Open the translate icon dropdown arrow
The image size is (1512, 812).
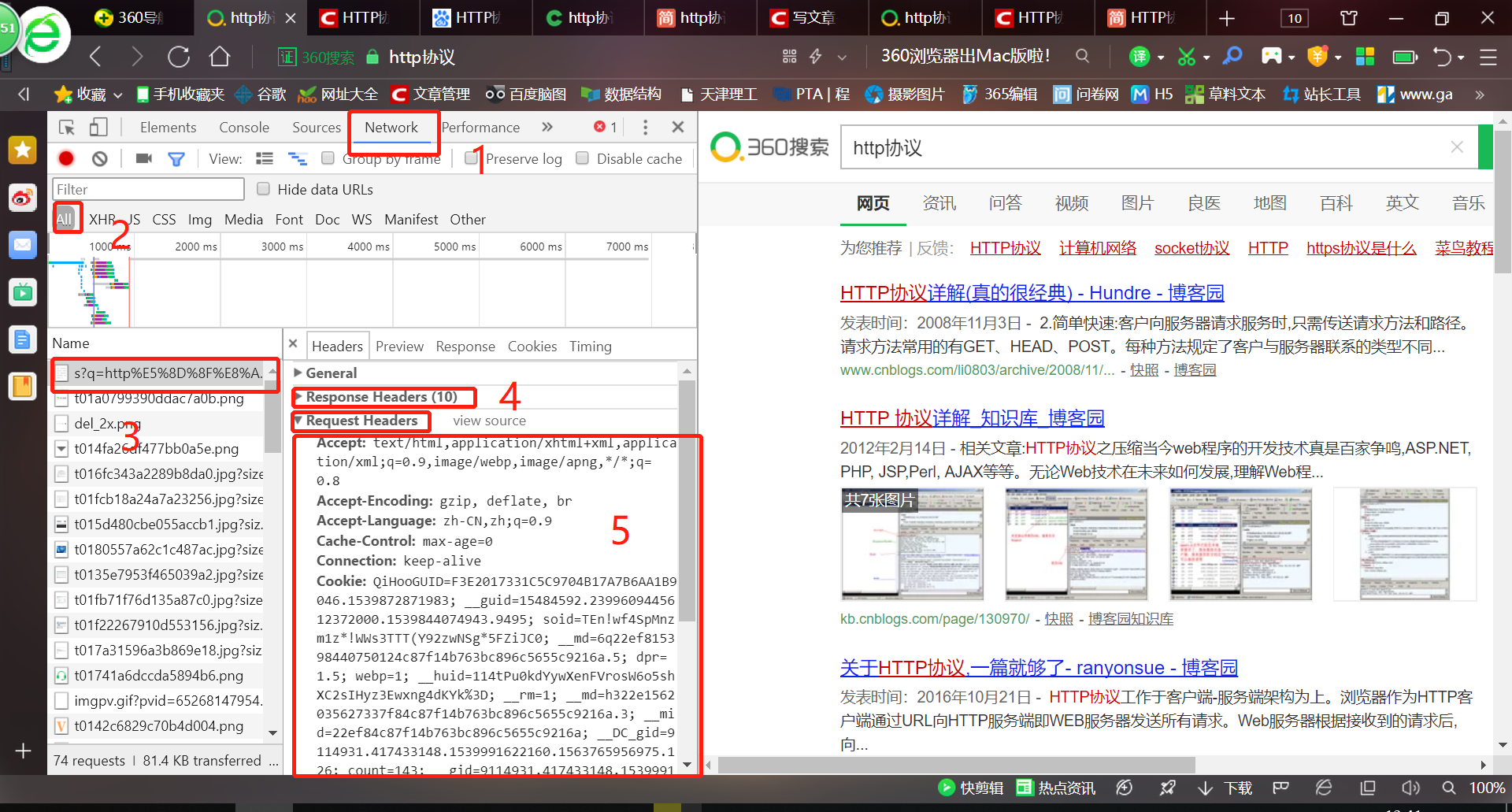[1160, 57]
